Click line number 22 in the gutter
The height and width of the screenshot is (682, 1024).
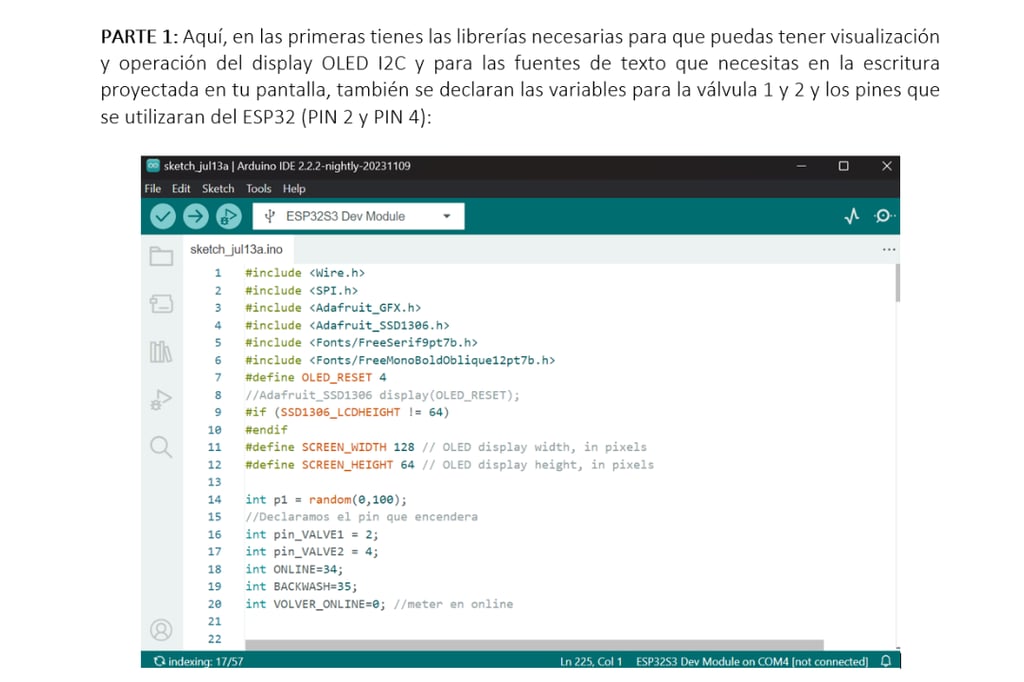[x=215, y=639]
